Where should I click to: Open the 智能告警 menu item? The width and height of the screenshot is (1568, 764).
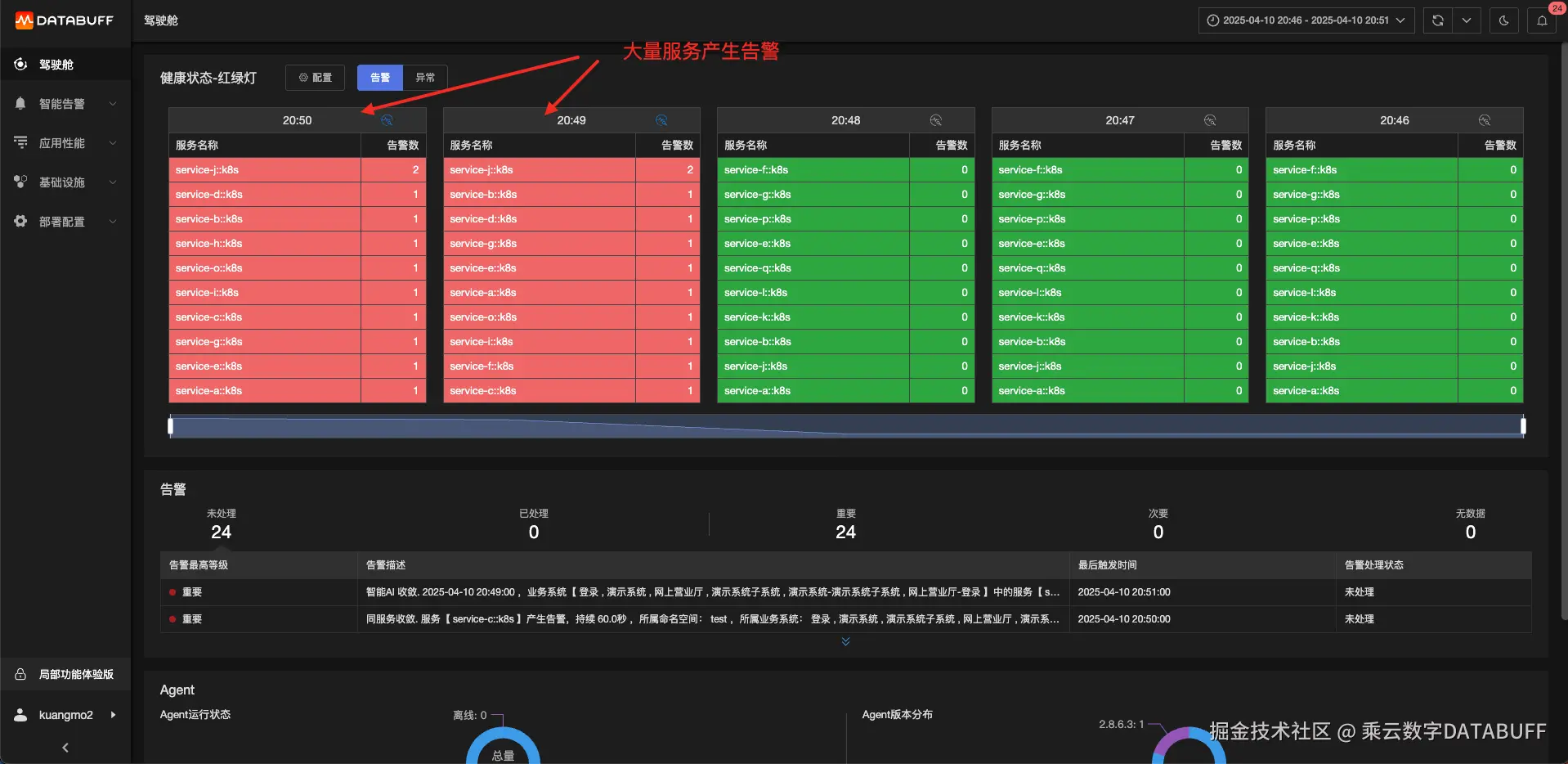(x=65, y=104)
